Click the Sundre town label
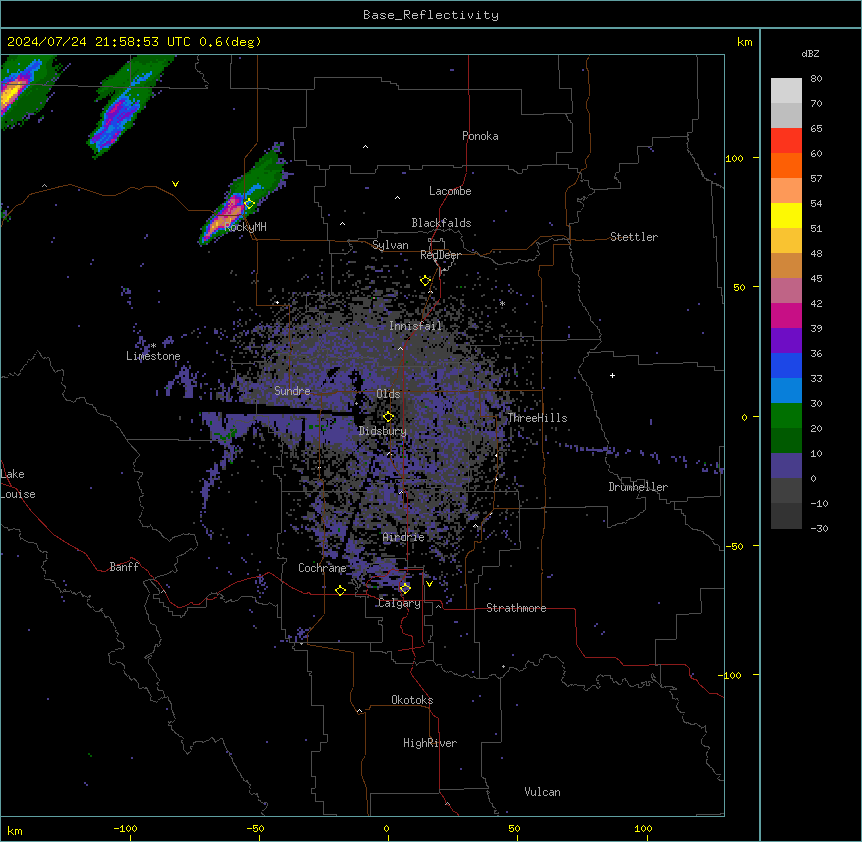The image size is (862, 842). coord(292,391)
